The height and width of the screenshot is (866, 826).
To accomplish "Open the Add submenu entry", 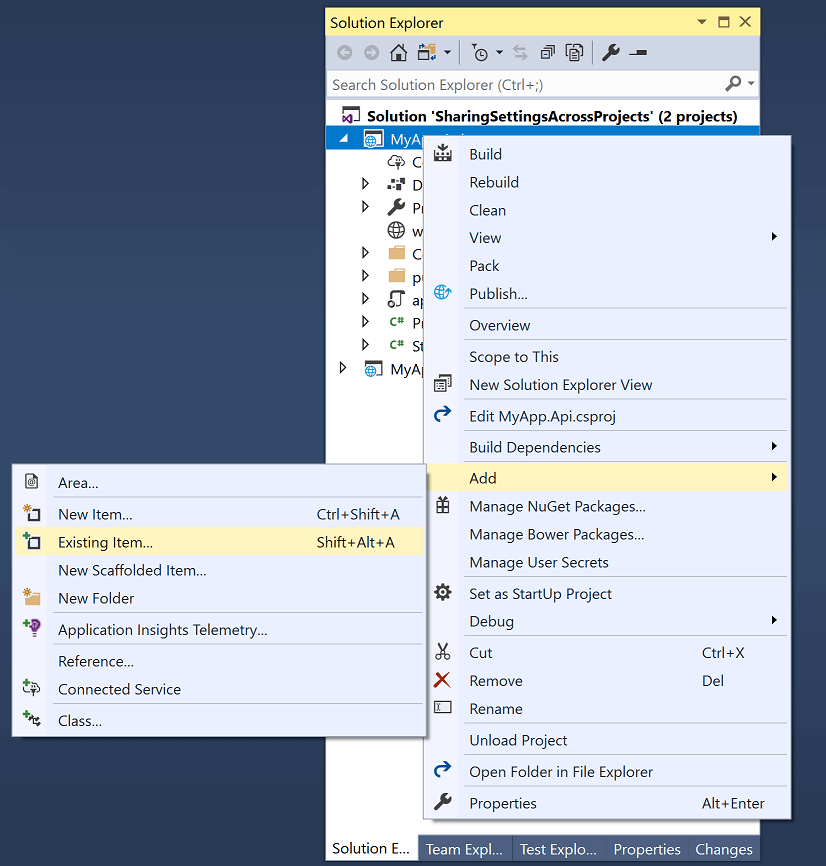I will [607, 478].
